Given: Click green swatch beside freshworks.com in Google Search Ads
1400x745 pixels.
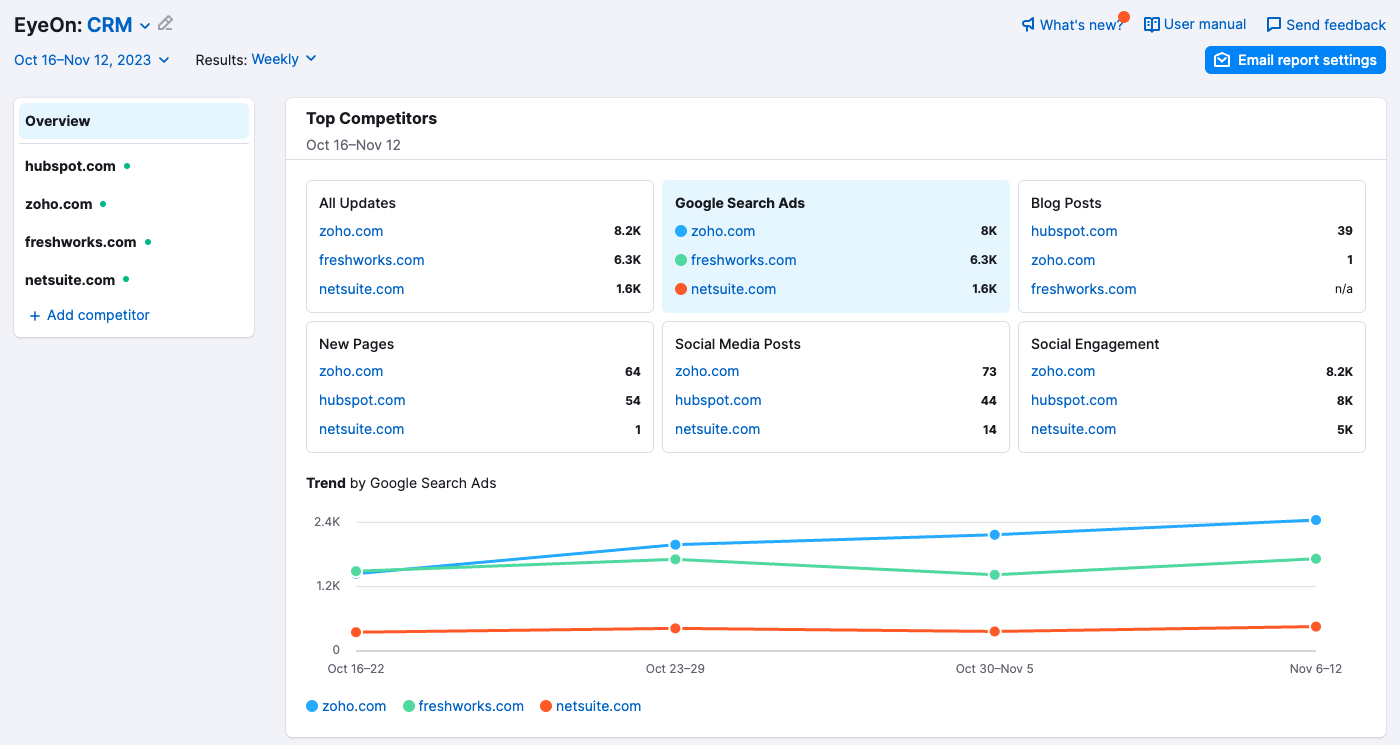Looking at the screenshot, I should (681, 260).
